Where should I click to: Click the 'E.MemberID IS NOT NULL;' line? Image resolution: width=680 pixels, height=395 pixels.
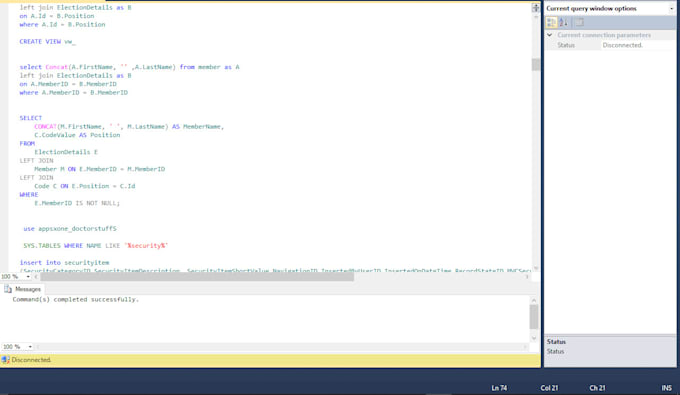coord(77,203)
